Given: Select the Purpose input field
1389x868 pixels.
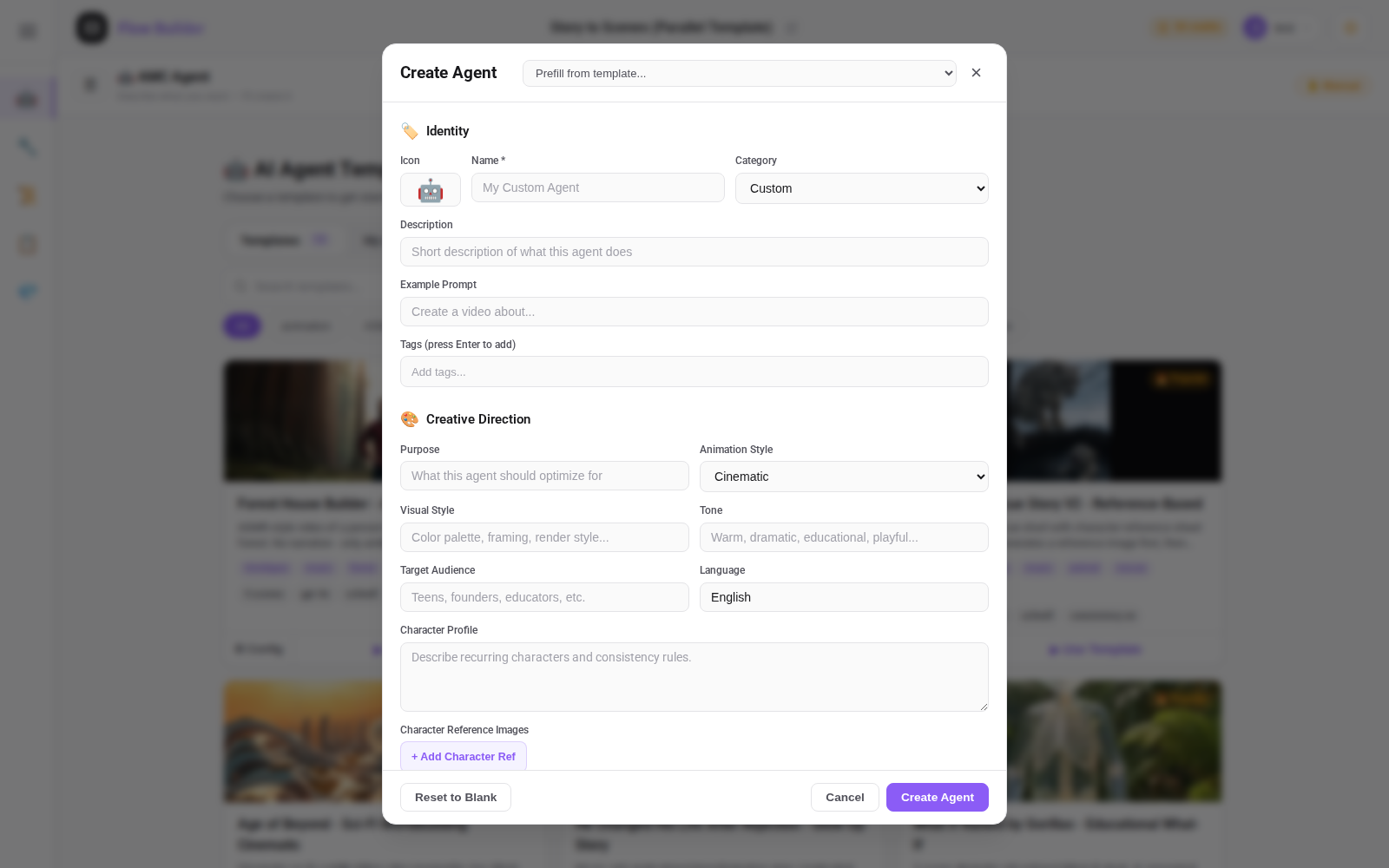Looking at the screenshot, I should pyautogui.click(x=544, y=476).
